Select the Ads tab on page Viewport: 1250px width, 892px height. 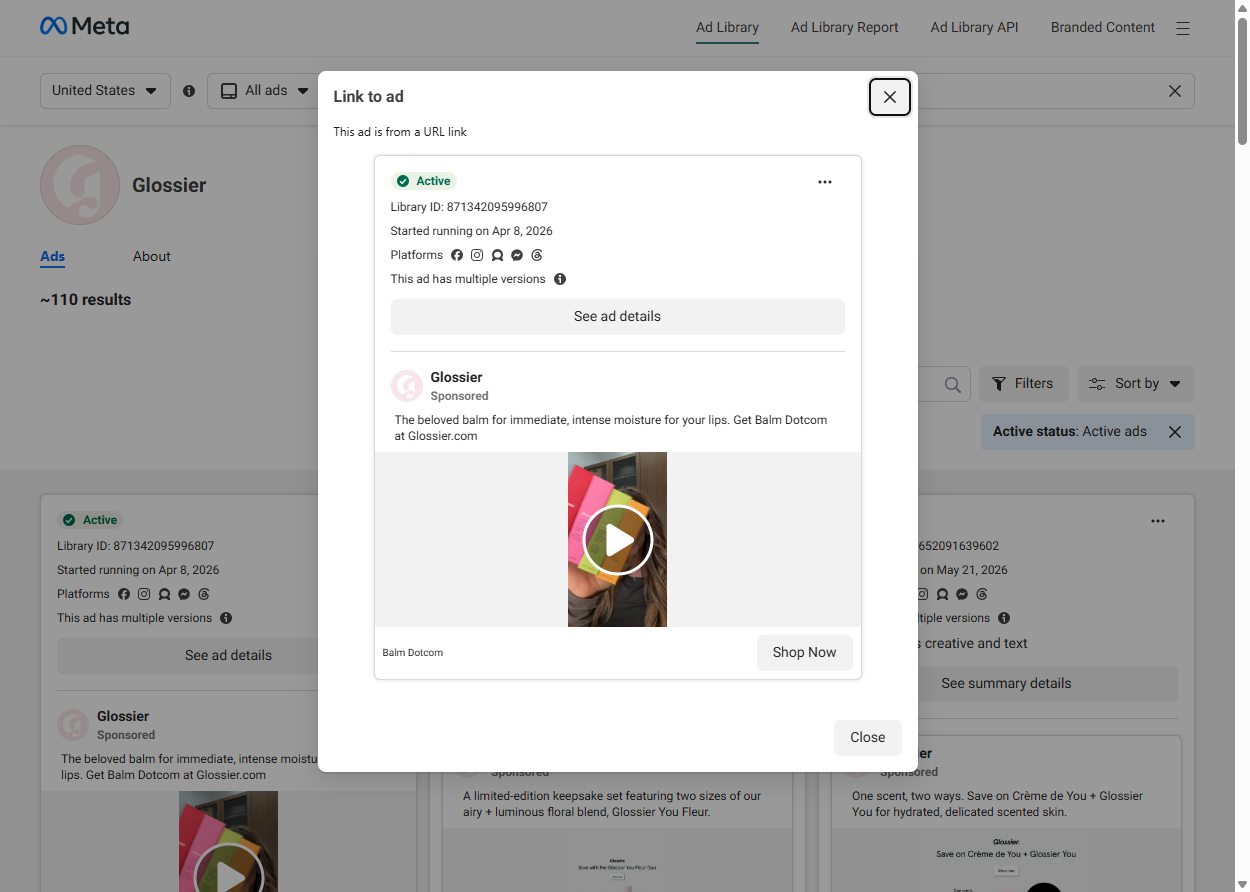click(53, 257)
